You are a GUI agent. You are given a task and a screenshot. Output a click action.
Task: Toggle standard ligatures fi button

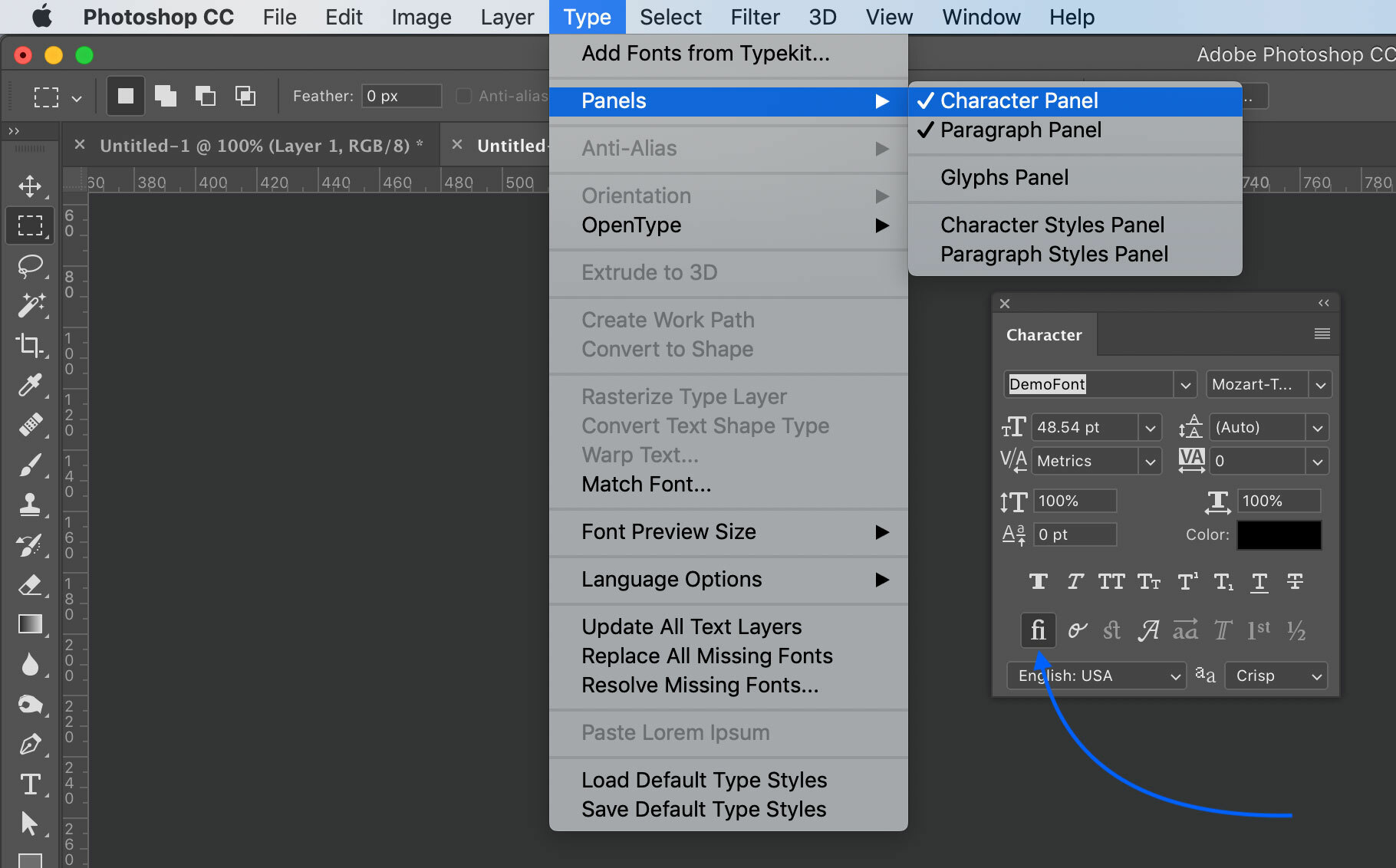(1038, 630)
